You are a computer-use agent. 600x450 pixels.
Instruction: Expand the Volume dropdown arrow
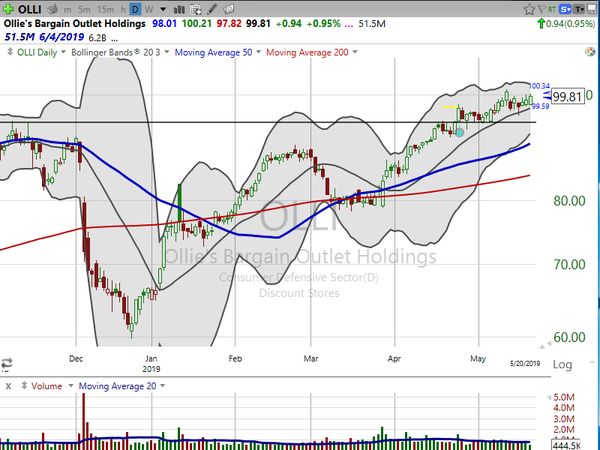[71, 386]
